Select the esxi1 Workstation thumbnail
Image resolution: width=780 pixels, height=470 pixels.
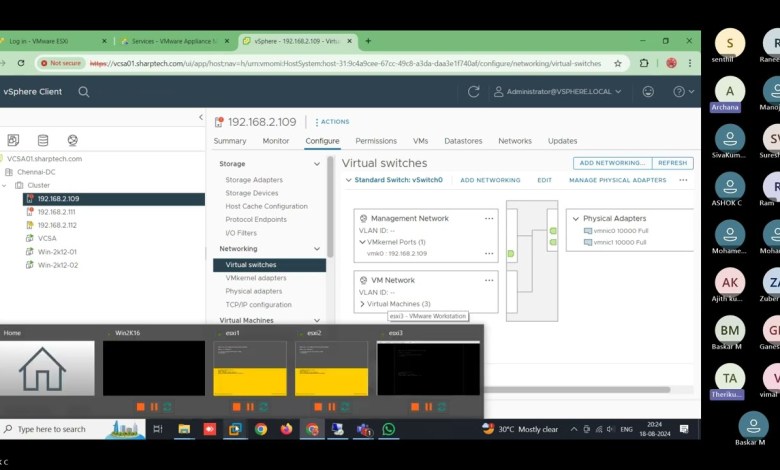pyautogui.click(x=250, y=368)
